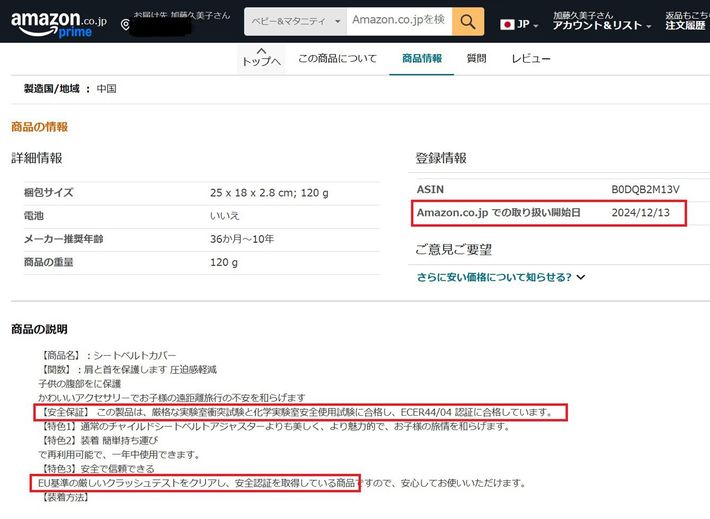
Task: Go to the 質問 tab
Action: (x=477, y=59)
